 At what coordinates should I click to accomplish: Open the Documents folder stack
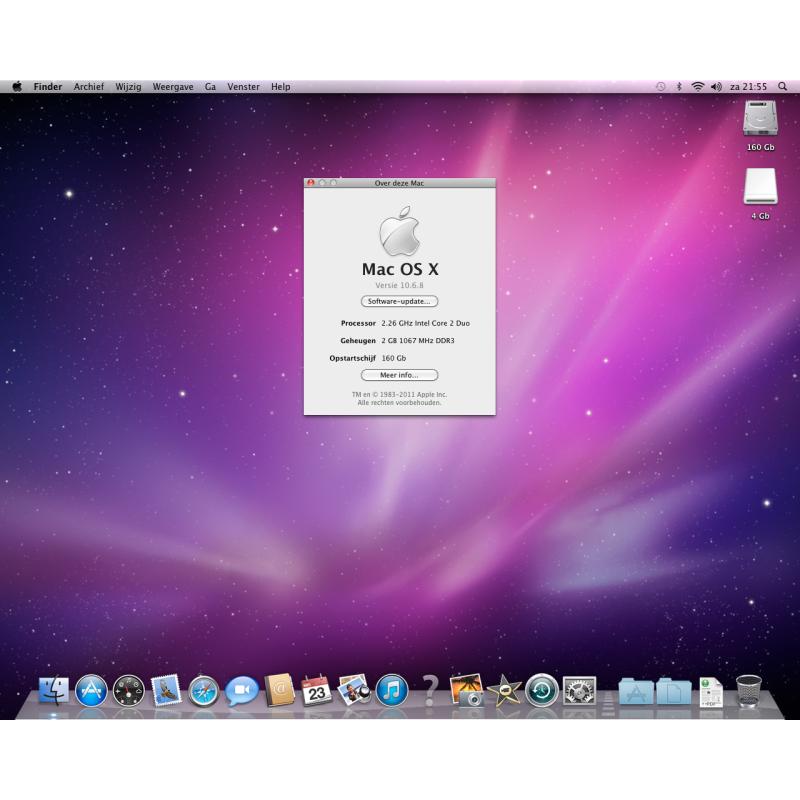(x=673, y=691)
